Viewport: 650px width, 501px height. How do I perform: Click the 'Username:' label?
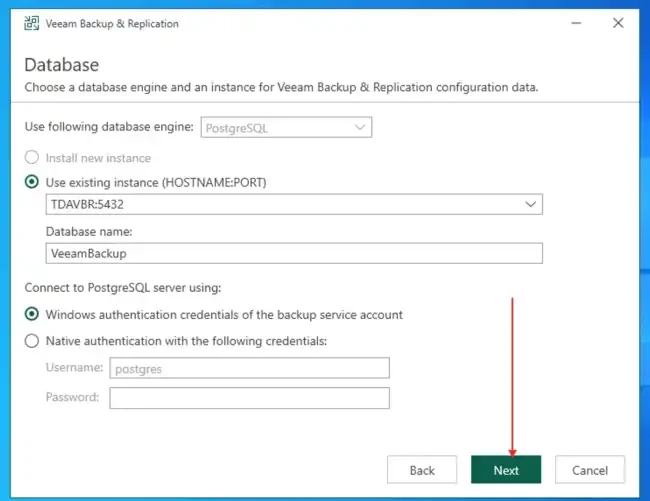pyautogui.click(x=74, y=368)
